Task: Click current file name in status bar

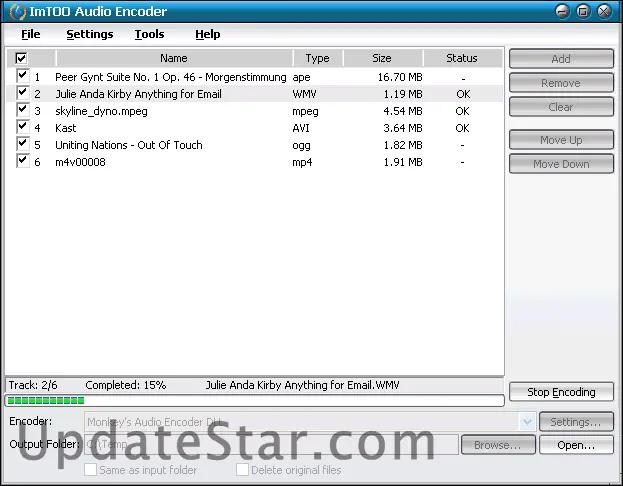Action: 302,385
